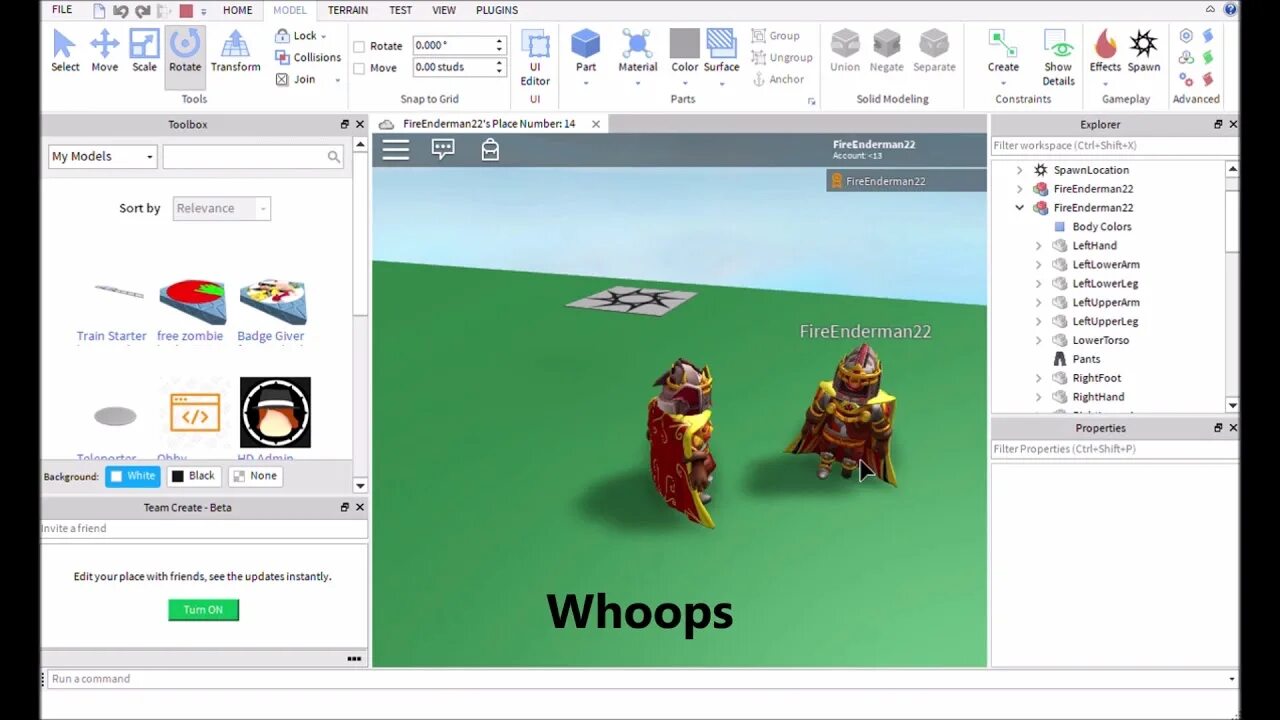This screenshot has height=720, width=1280.
Task: Set toolbox background to Black
Action: [x=193, y=476]
